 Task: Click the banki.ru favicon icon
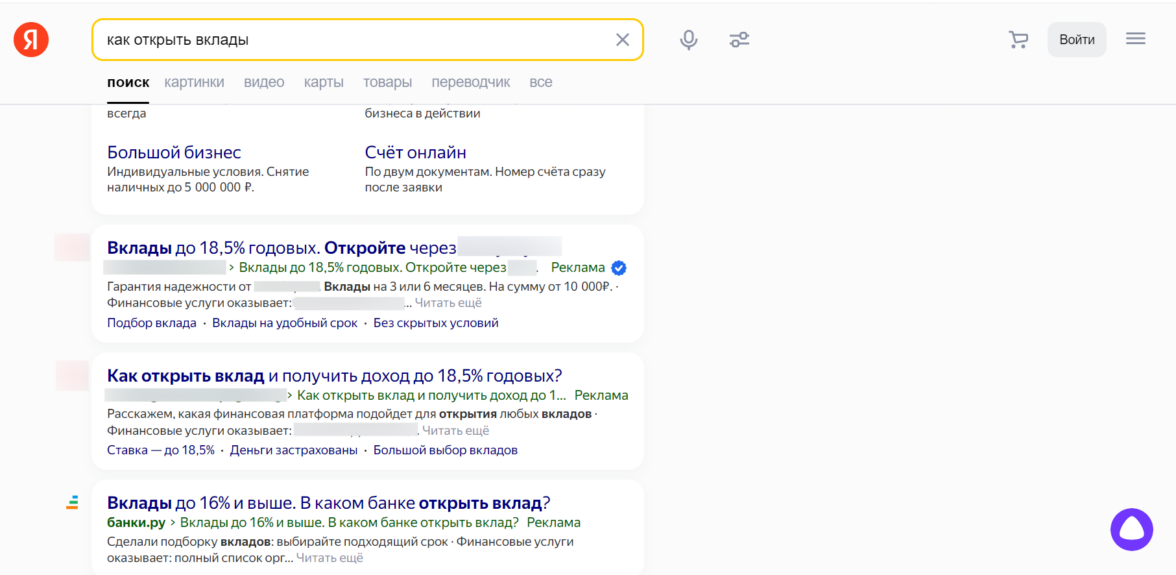point(72,503)
